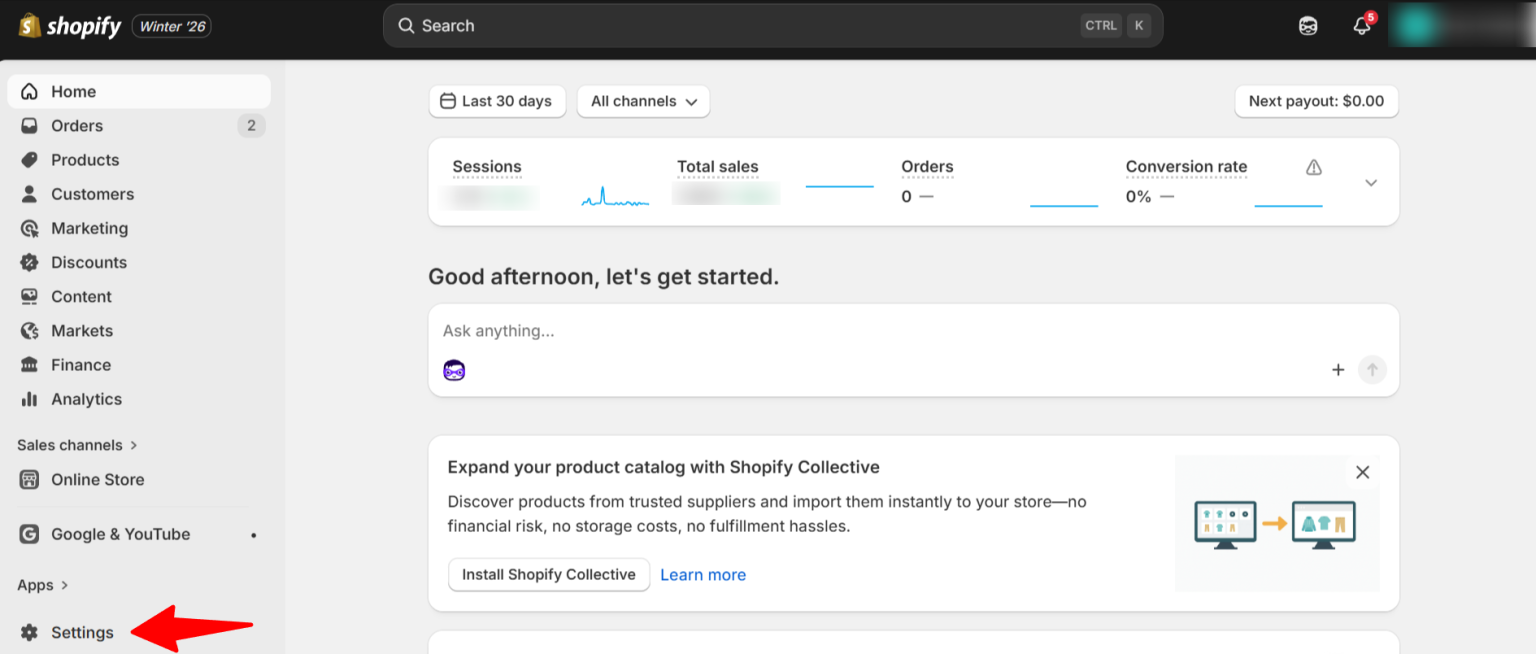This screenshot has width=1536, height=654.
Task: Click the dot beside Google & YouTube
Action: pyautogui.click(x=254, y=535)
